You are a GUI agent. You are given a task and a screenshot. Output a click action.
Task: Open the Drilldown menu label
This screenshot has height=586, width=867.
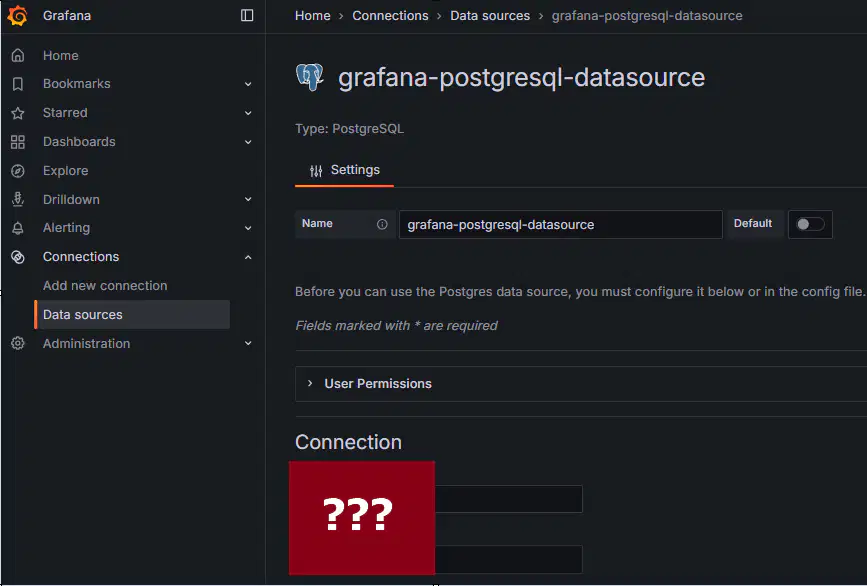[71, 199]
